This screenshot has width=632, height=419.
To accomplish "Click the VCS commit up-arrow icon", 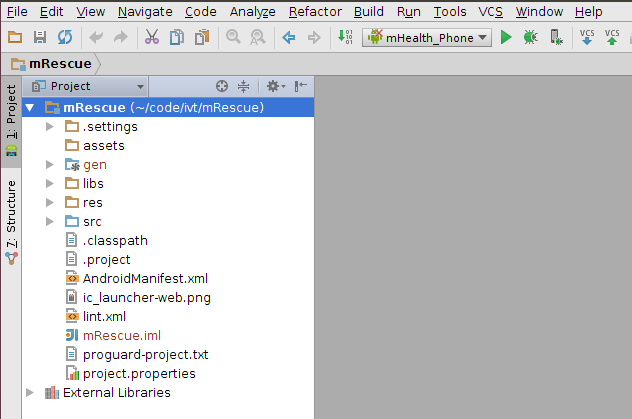I will [x=612, y=37].
